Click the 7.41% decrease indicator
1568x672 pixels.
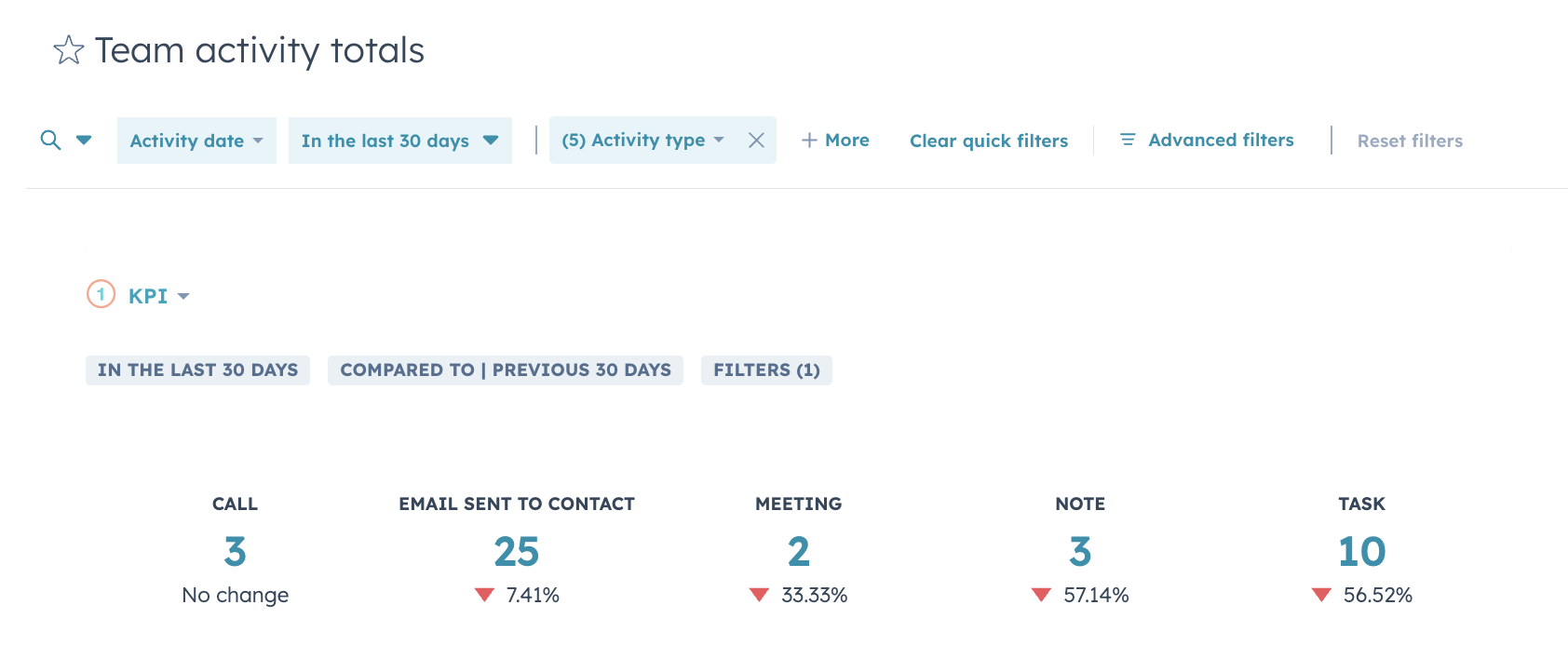[x=517, y=595]
